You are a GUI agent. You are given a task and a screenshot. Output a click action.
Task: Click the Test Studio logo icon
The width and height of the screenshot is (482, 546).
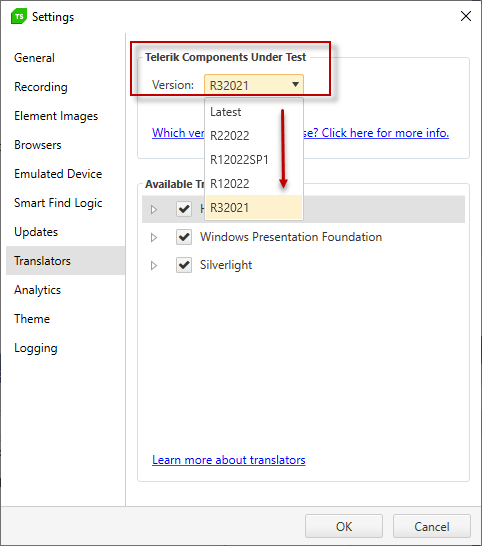[19, 16]
